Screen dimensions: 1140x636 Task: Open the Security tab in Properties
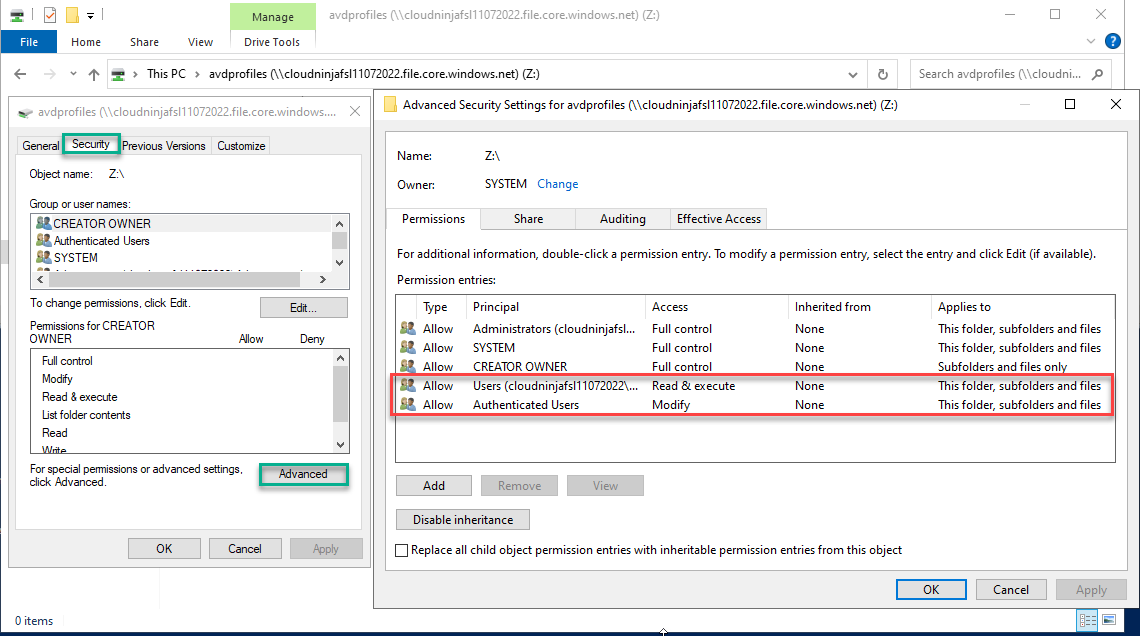91,144
